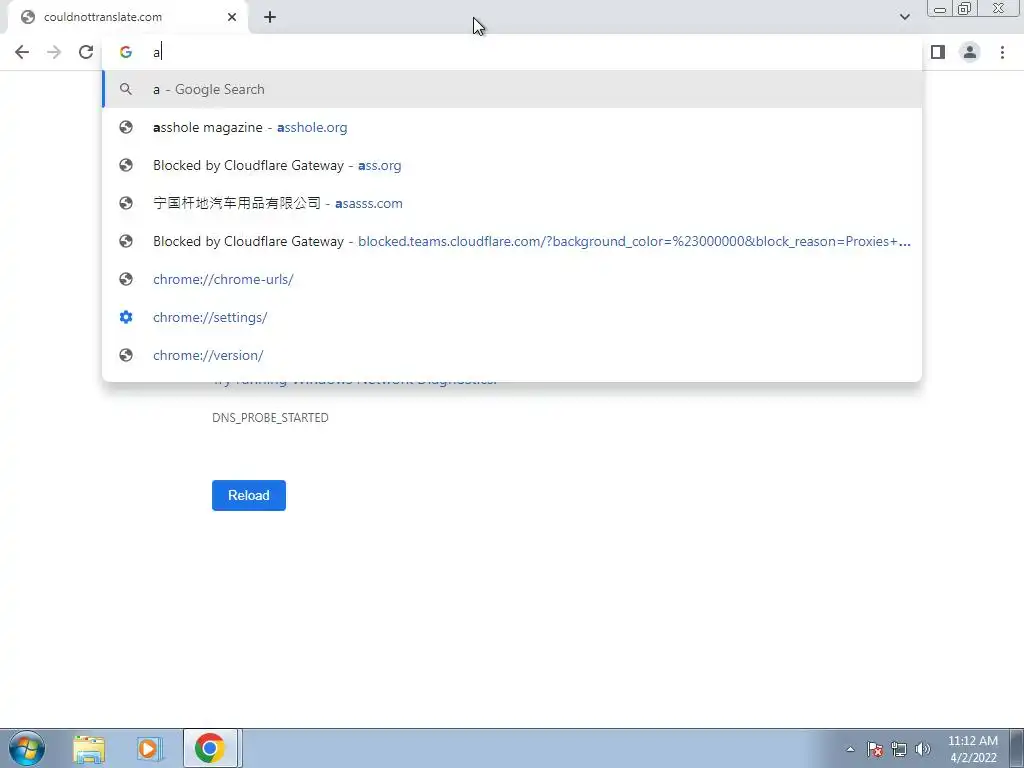Viewport: 1024px width, 768px height.
Task: Select the ass.org suggestion row
Action: (x=512, y=165)
